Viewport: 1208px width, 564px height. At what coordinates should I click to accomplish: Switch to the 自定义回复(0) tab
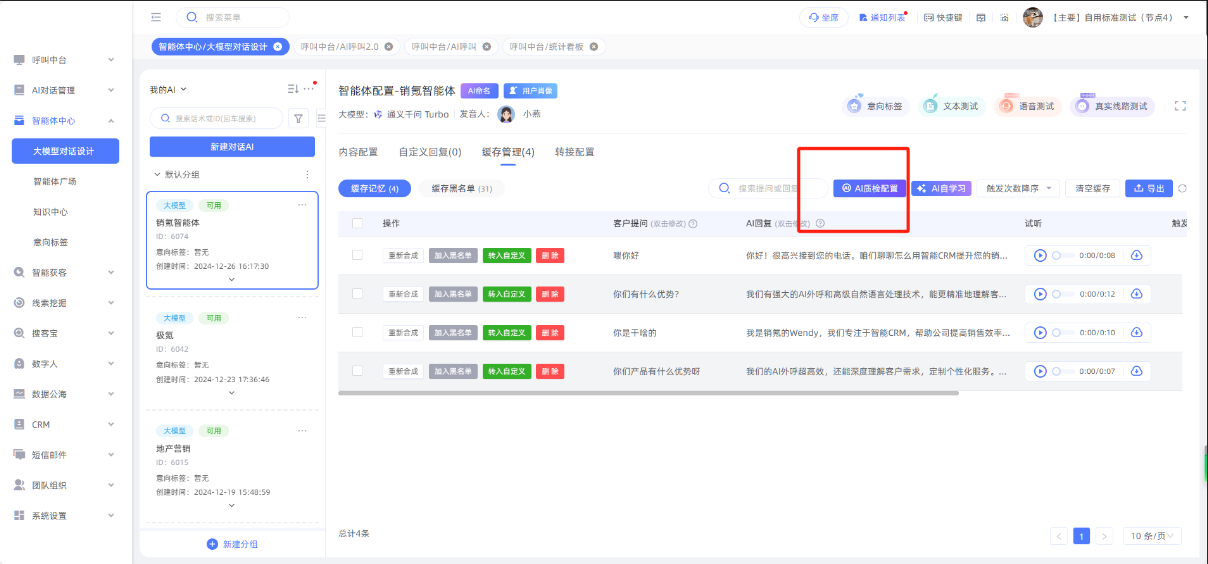(429, 152)
